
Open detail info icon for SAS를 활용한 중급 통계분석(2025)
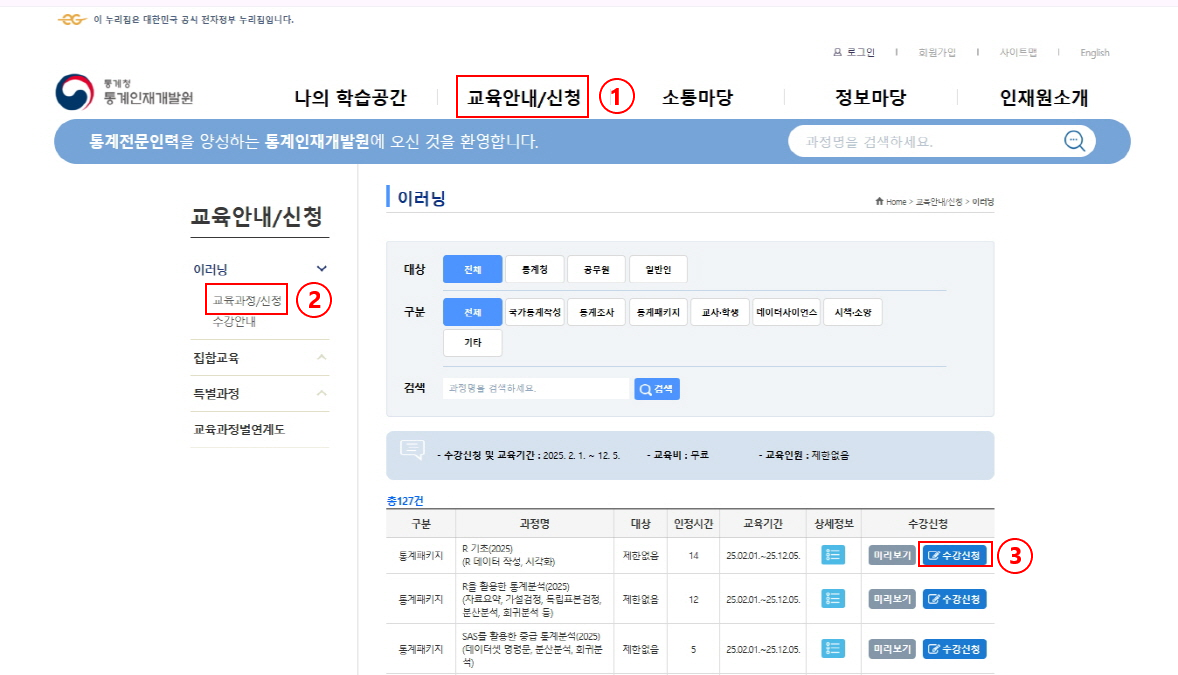tap(832, 648)
